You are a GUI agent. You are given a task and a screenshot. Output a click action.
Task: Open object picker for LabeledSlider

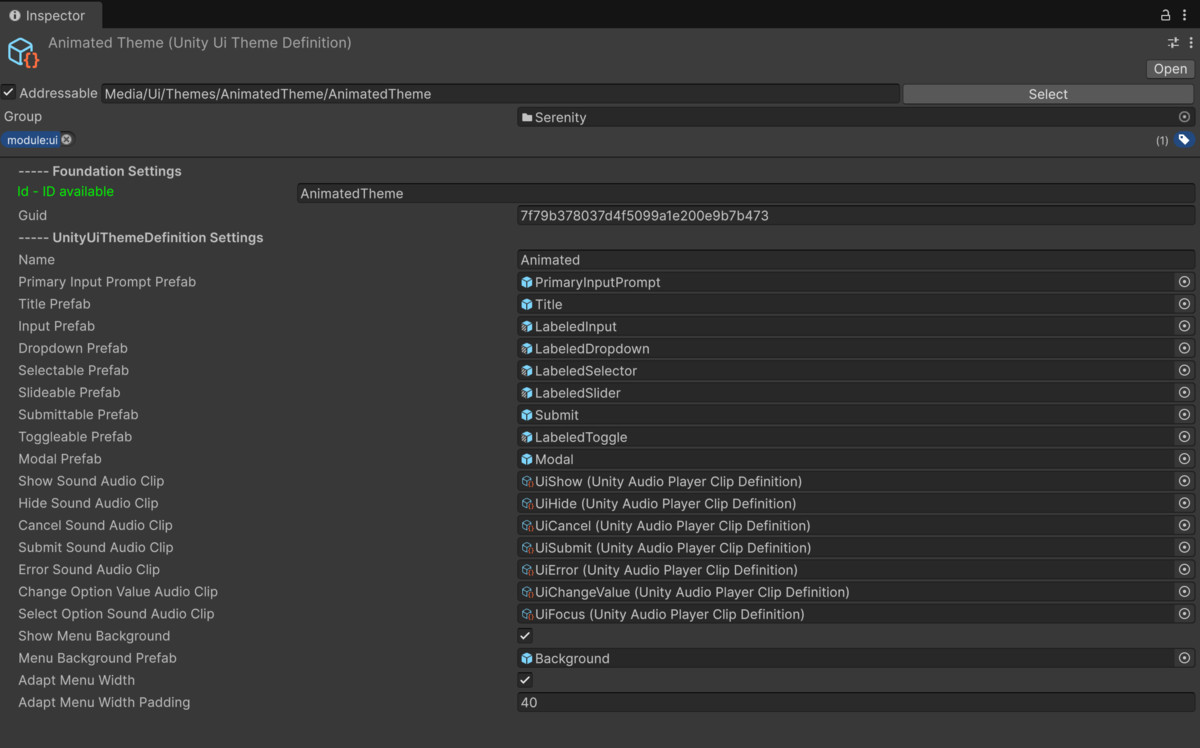pyautogui.click(x=1185, y=392)
